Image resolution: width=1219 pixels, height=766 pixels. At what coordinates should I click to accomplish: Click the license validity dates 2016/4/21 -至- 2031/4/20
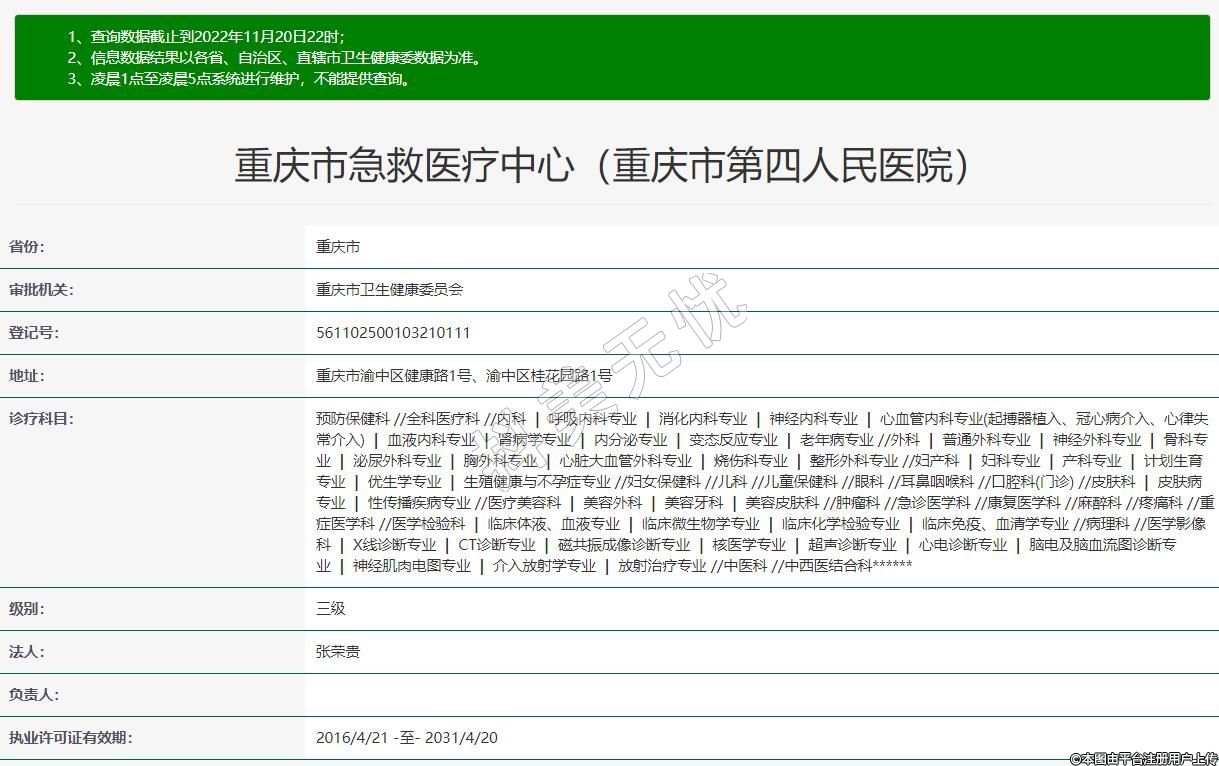tap(407, 738)
